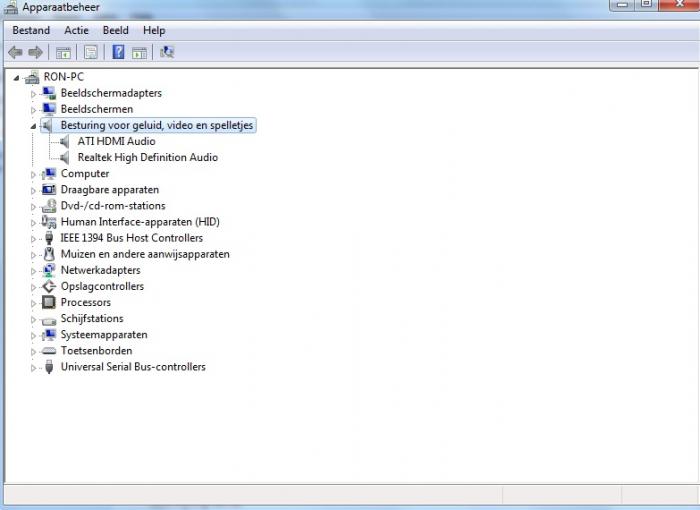Viewport: 700px width, 510px height.
Task: Select the IEEE 1394 Bus Host Controllers label
Action: point(132,238)
